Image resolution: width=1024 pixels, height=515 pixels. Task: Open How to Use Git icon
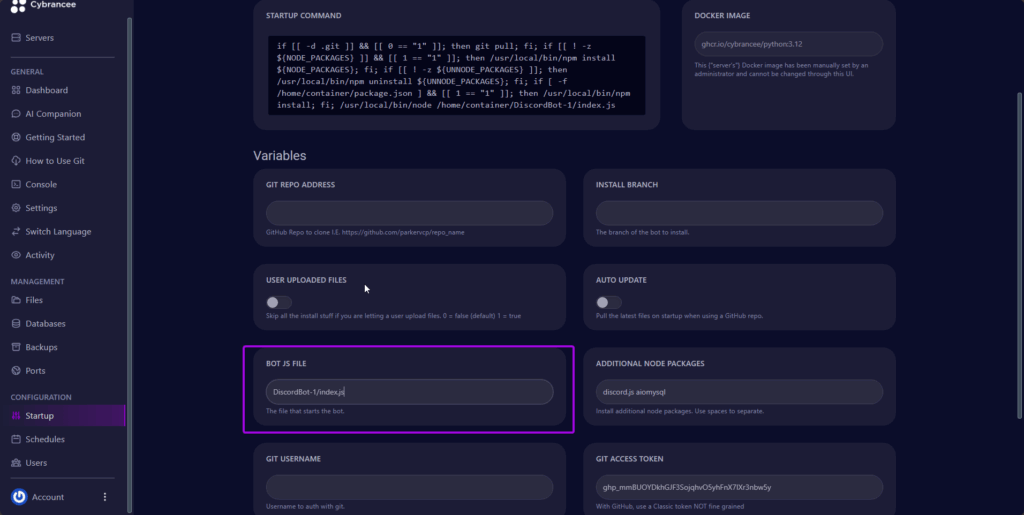point(16,161)
